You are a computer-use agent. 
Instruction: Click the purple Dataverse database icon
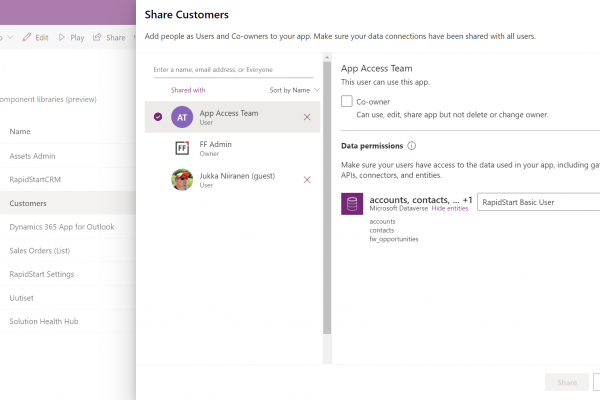coord(352,204)
